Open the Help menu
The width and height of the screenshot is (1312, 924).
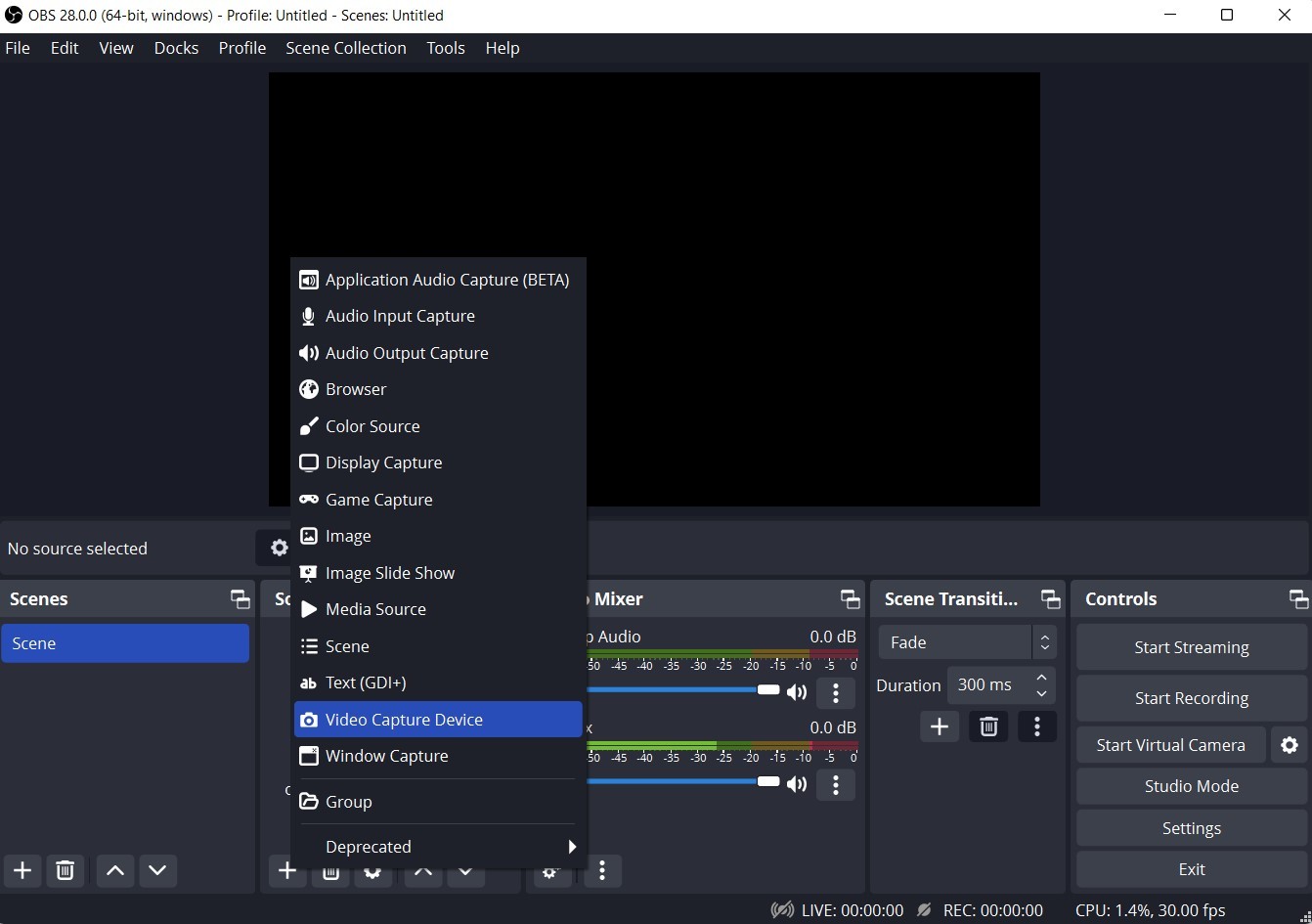click(503, 48)
